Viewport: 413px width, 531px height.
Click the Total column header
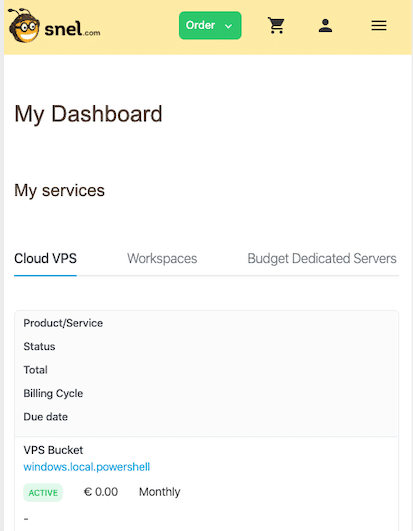pyautogui.click(x=35, y=370)
